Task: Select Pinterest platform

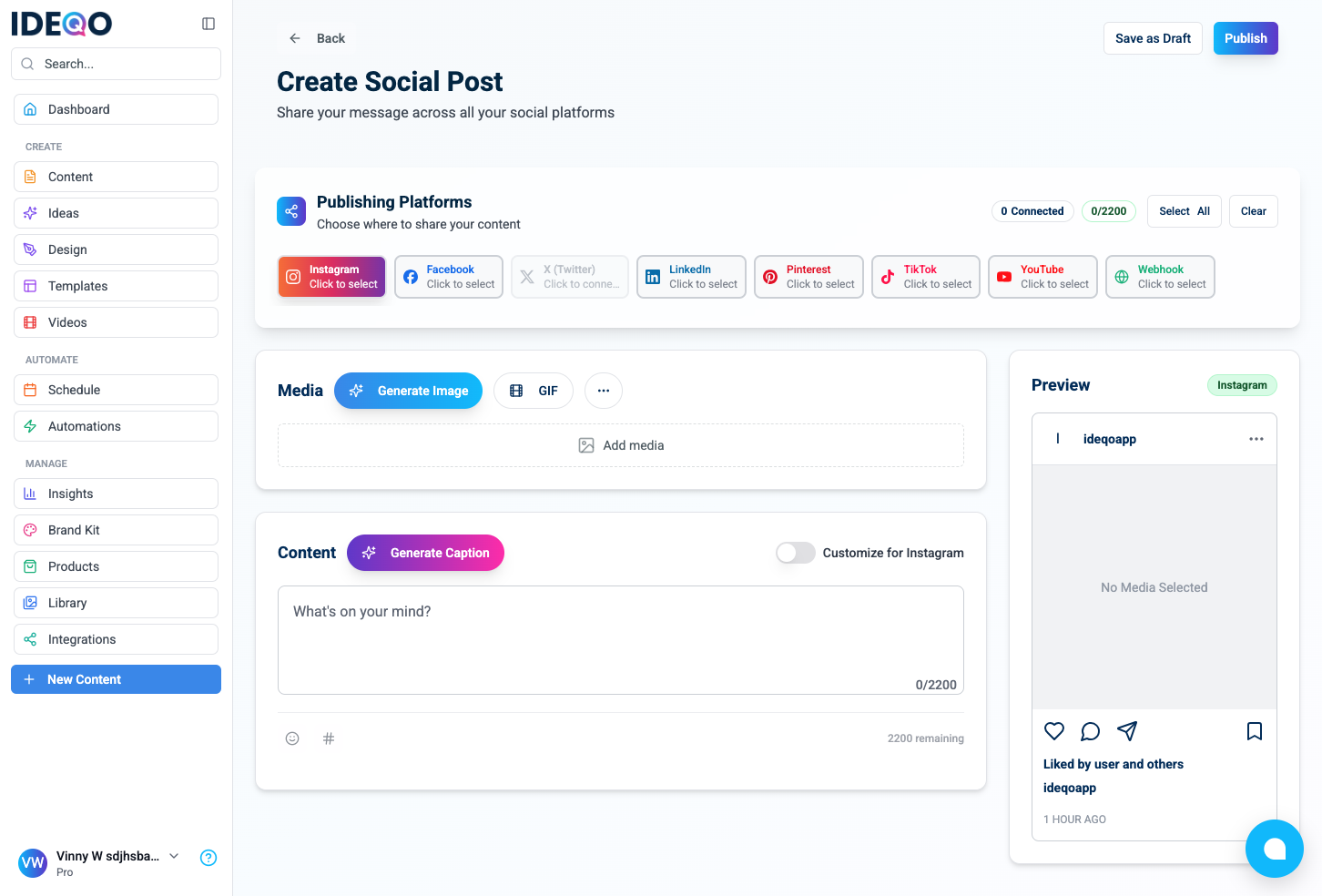Action: coord(808,277)
